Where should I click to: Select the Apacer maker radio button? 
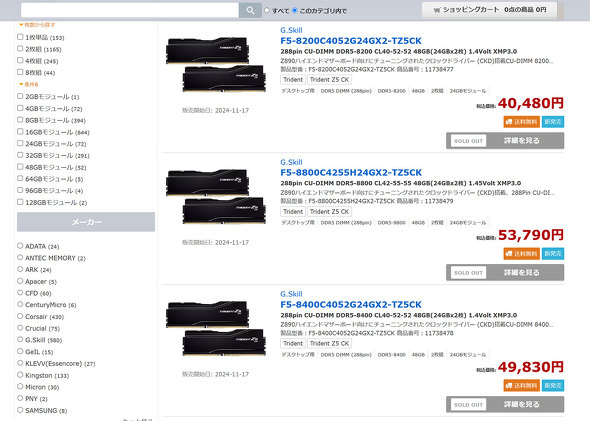(x=20, y=281)
